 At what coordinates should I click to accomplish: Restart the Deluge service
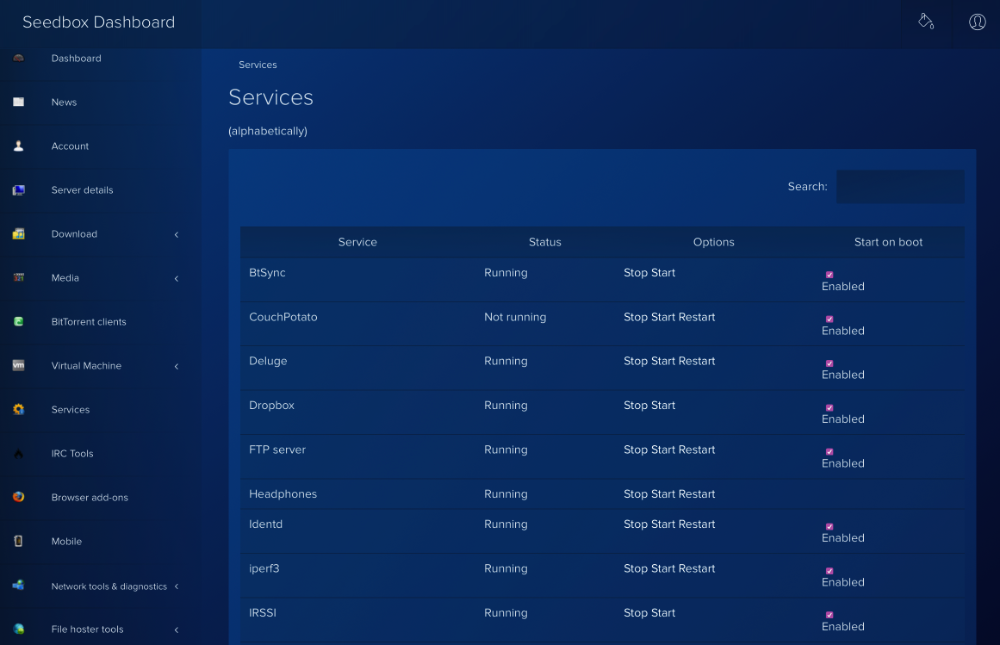pyautogui.click(x=696, y=361)
